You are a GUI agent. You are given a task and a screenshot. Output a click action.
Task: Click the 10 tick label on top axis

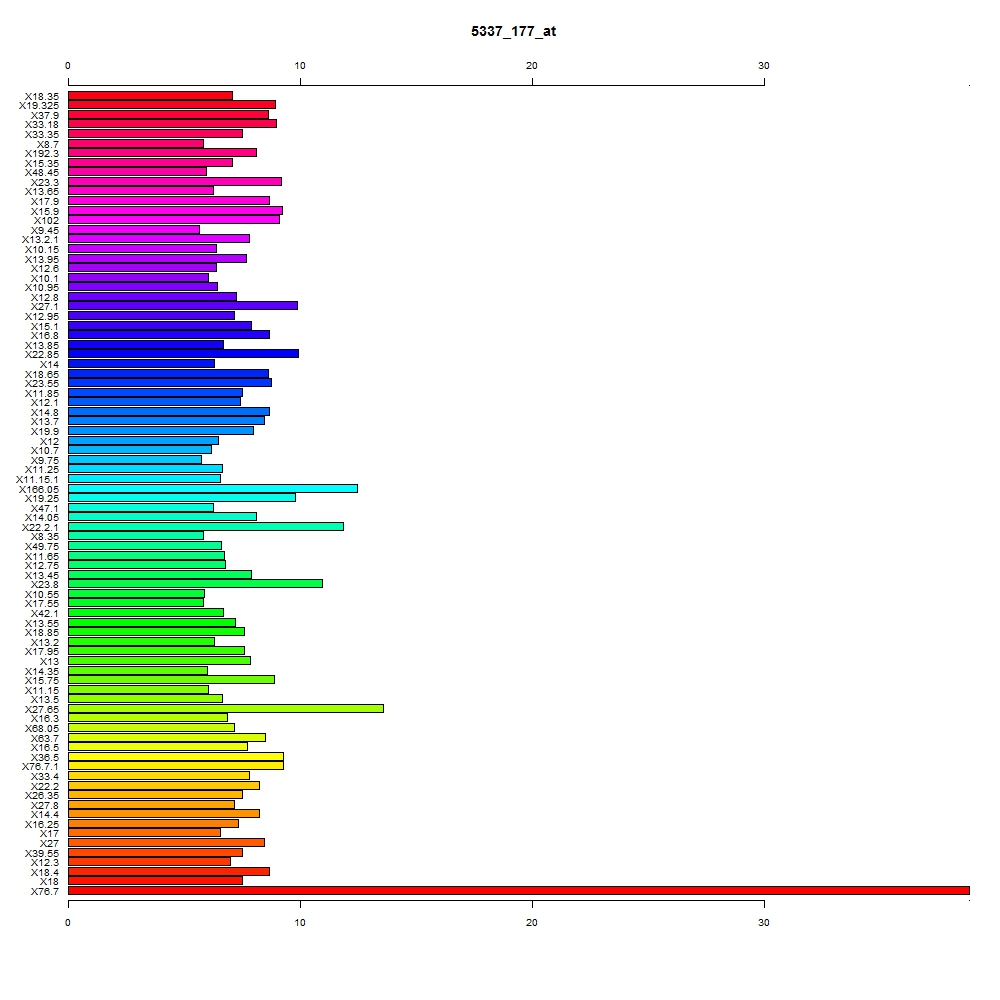[300, 65]
